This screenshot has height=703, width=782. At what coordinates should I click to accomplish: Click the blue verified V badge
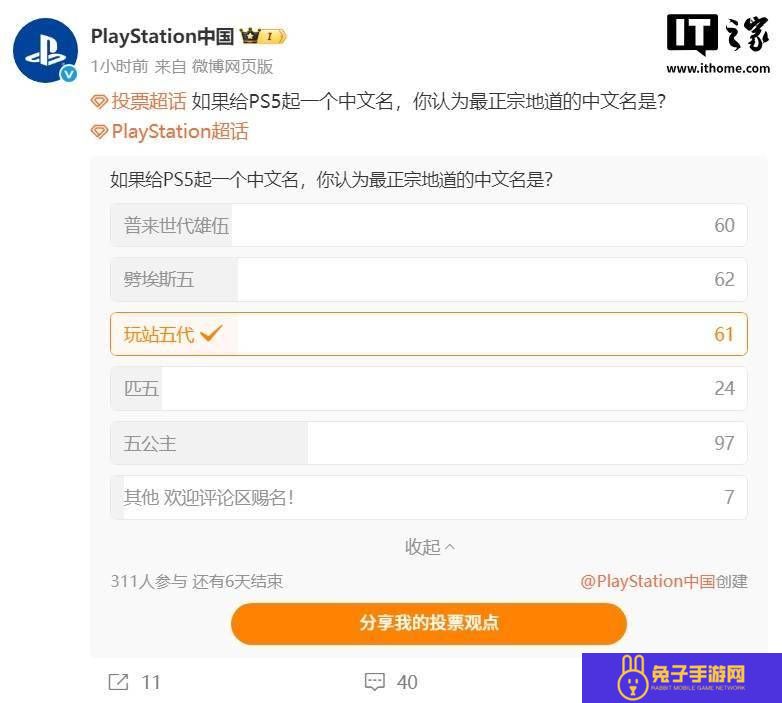click(x=68, y=74)
